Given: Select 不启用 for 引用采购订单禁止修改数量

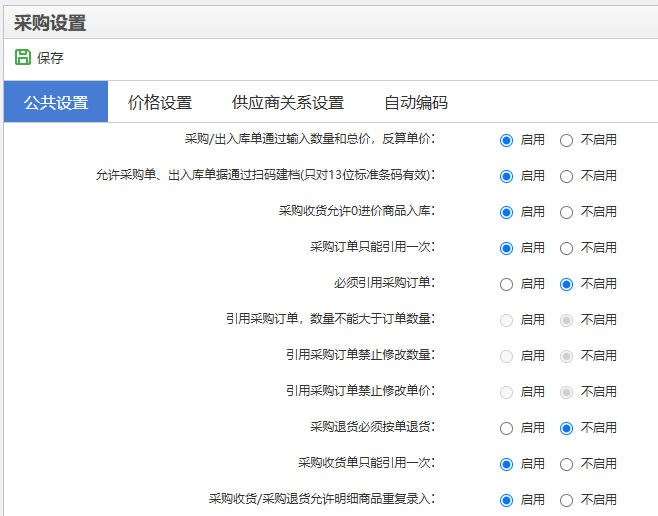Looking at the screenshot, I should point(566,357).
